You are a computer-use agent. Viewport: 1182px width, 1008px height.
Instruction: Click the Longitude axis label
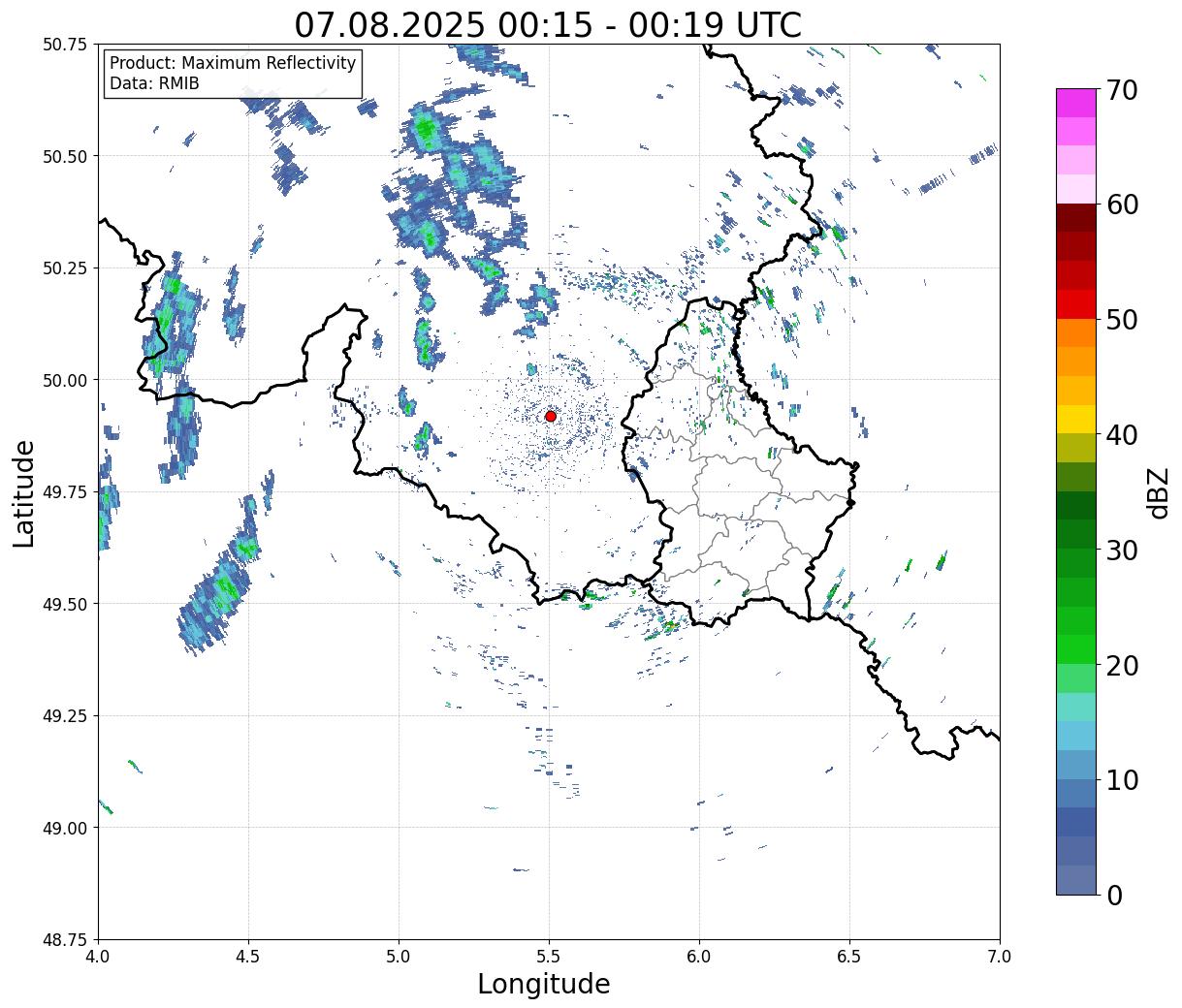click(x=544, y=985)
